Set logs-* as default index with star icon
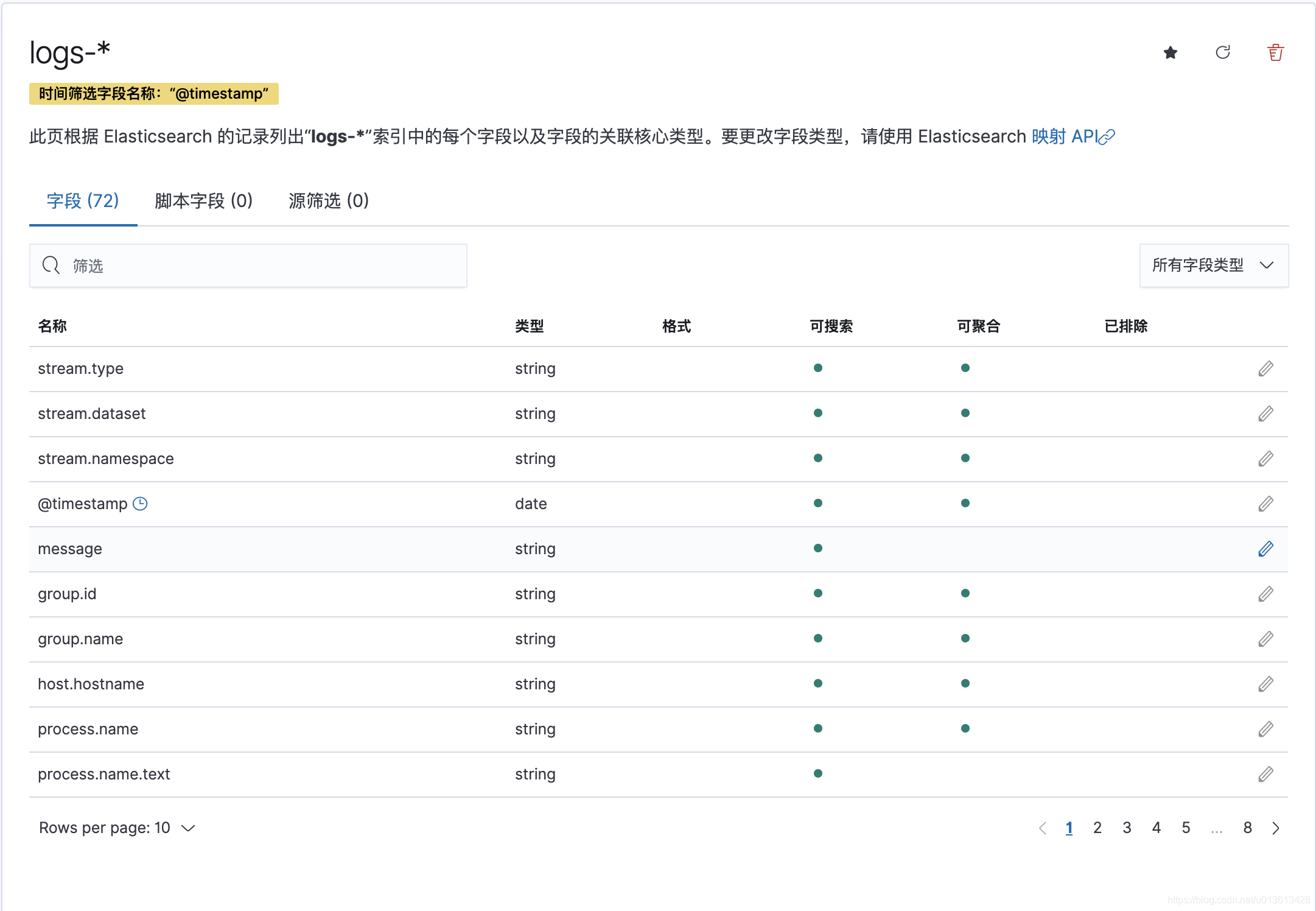The image size is (1316, 911). tap(1170, 53)
